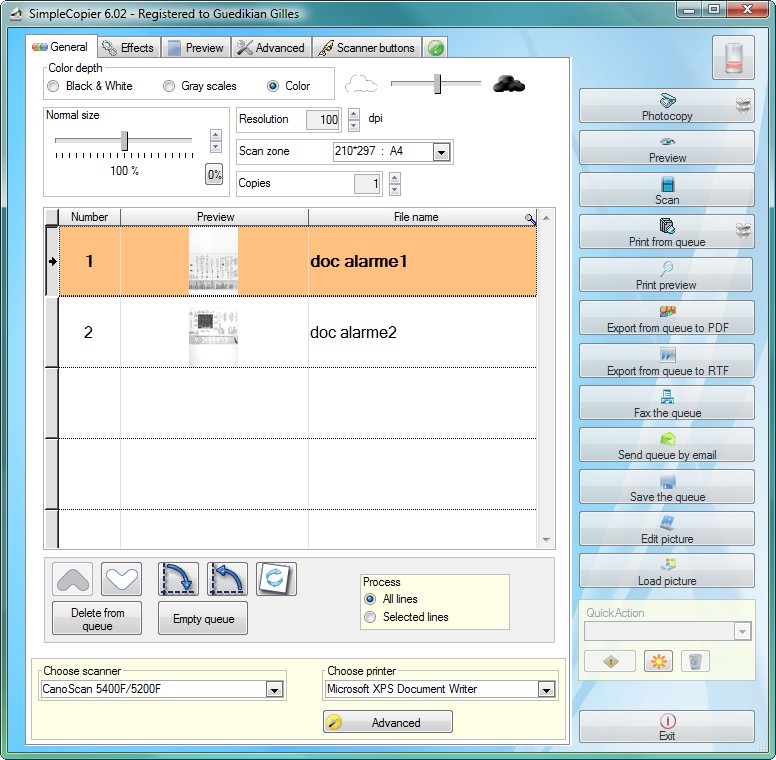Screen dimensions: 776x760
Task: Select Process All lines option
Action: 370,599
